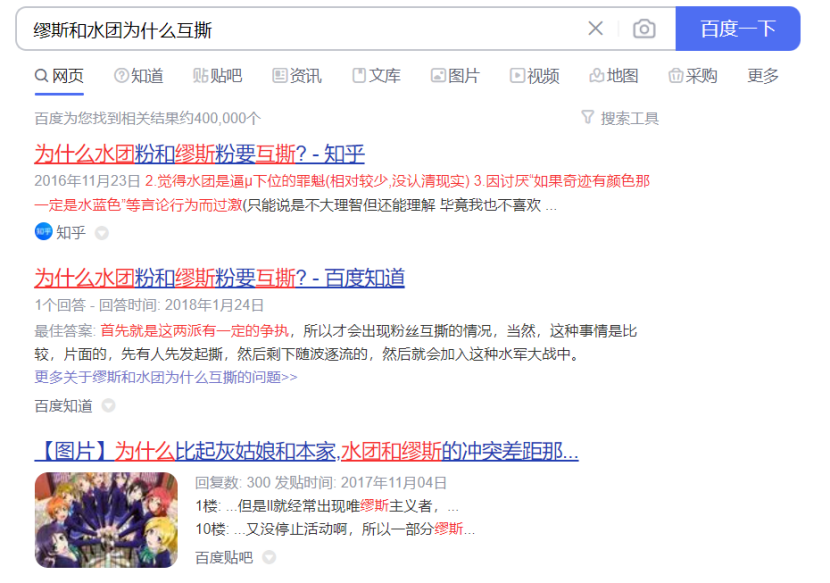Click the 知乎 source name

pos(71,232)
